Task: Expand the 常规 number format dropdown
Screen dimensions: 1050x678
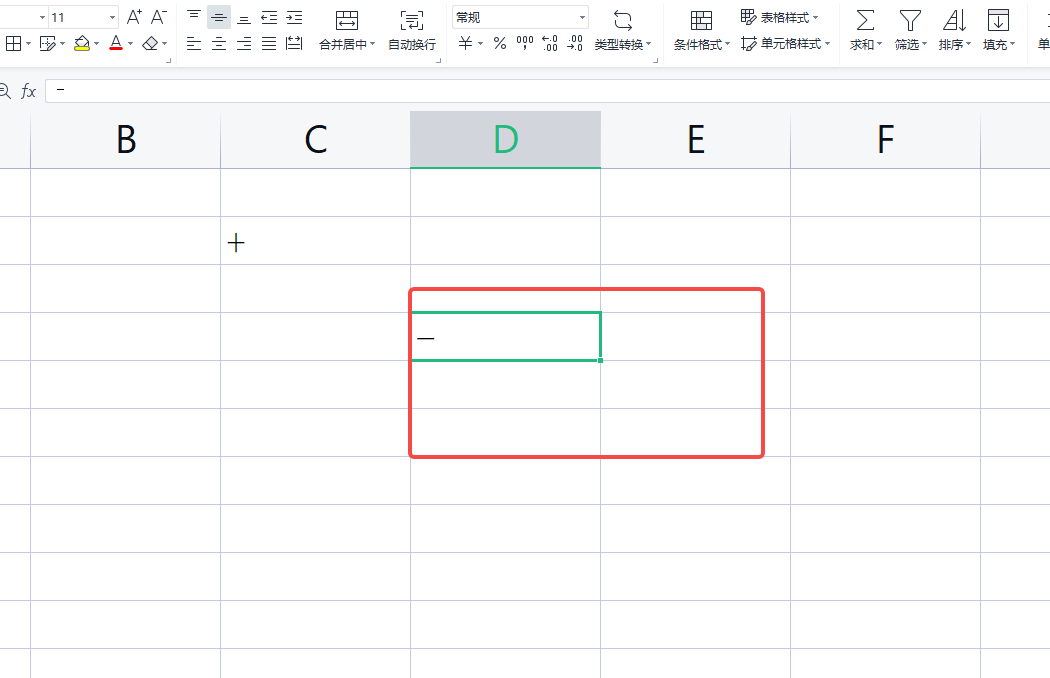Action: [582, 18]
